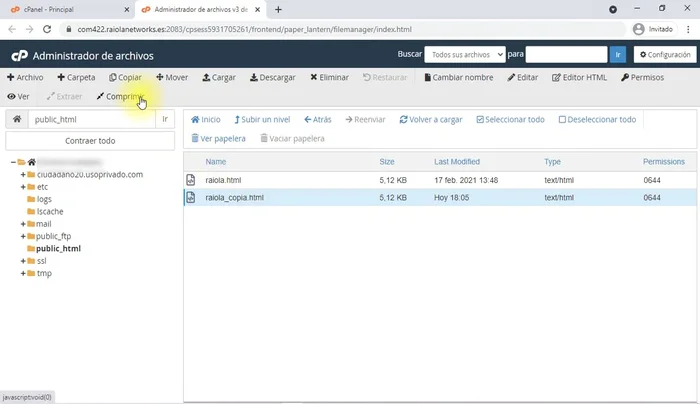Open the Todos sus archivos dropdown
The height and width of the screenshot is (404, 700).
(465, 54)
